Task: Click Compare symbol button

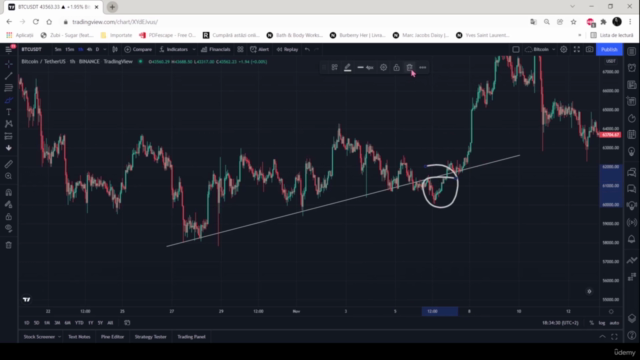Action: click(138, 49)
